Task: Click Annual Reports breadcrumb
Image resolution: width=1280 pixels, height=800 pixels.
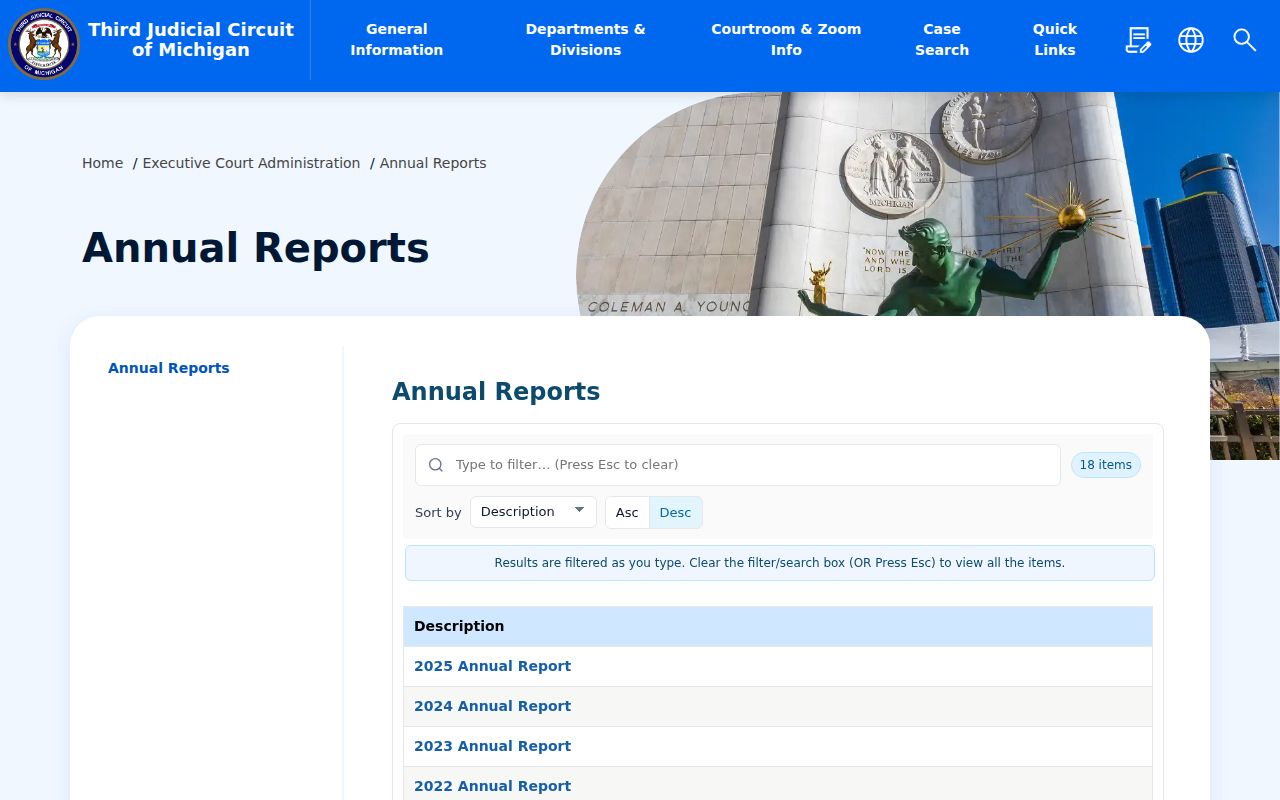Action: (x=433, y=163)
